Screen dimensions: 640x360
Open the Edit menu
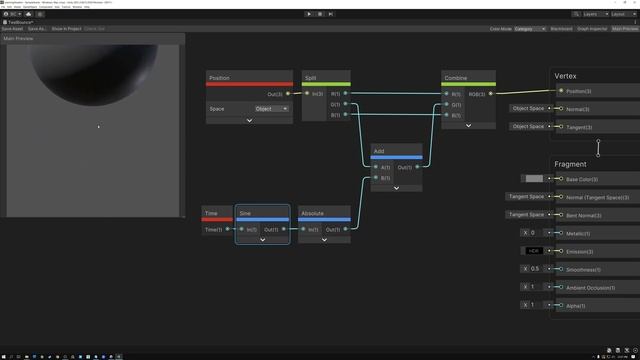coord(9,7)
